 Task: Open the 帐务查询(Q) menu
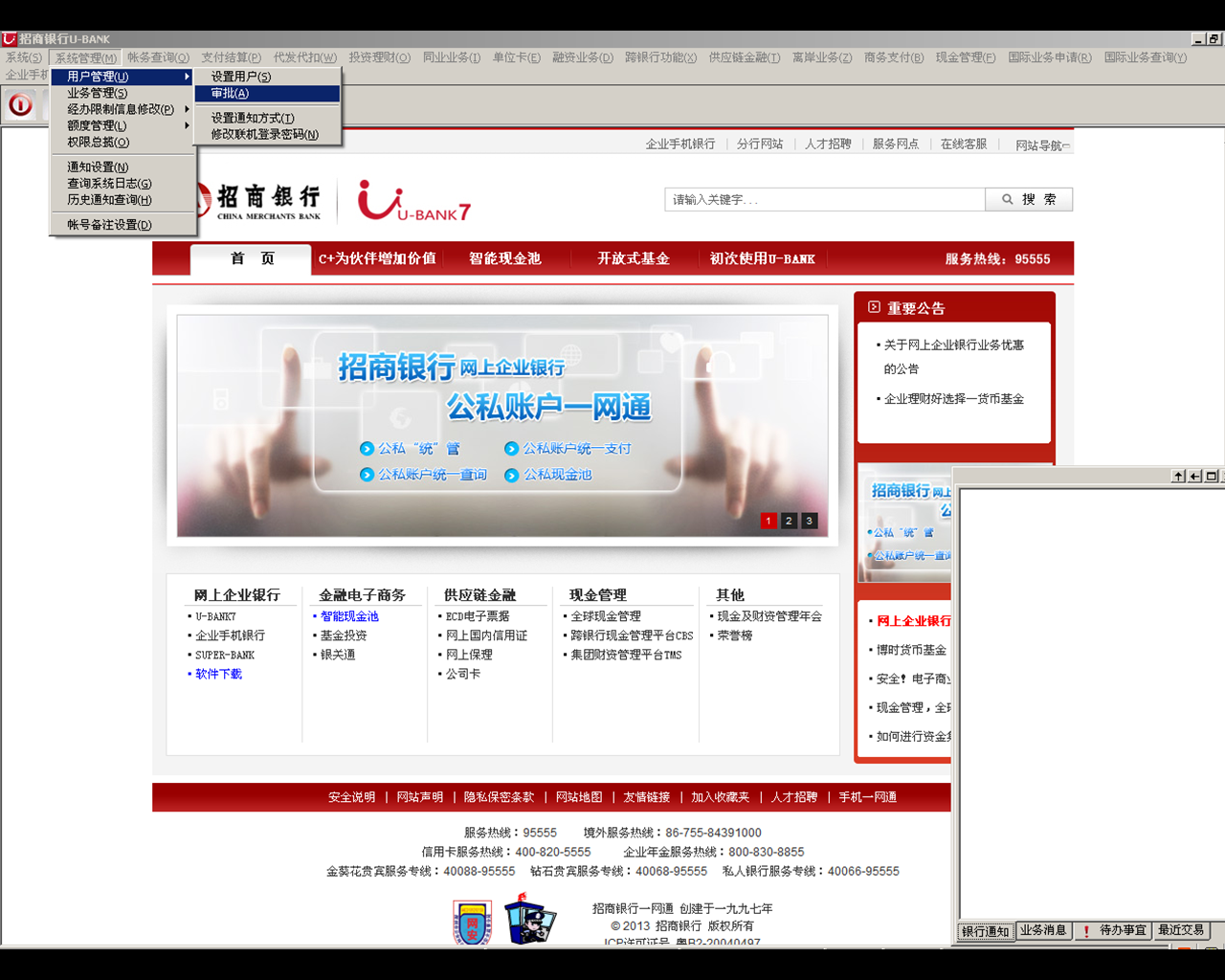click(158, 57)
